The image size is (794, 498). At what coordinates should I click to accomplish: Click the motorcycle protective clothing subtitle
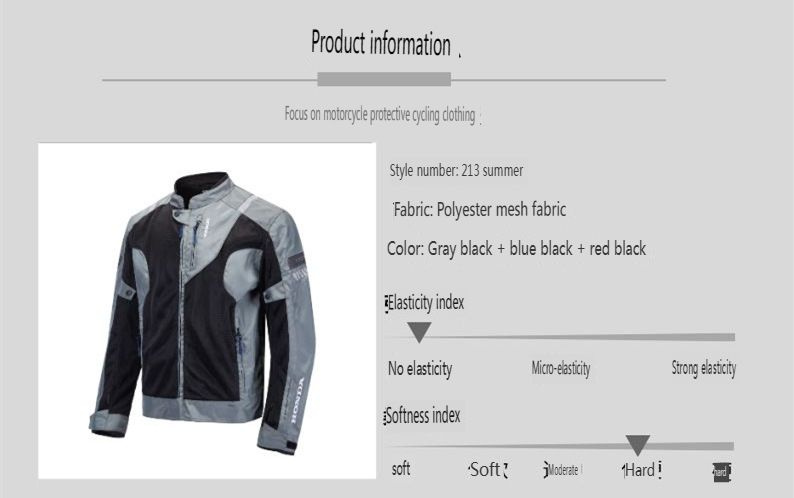pos(380,114)
